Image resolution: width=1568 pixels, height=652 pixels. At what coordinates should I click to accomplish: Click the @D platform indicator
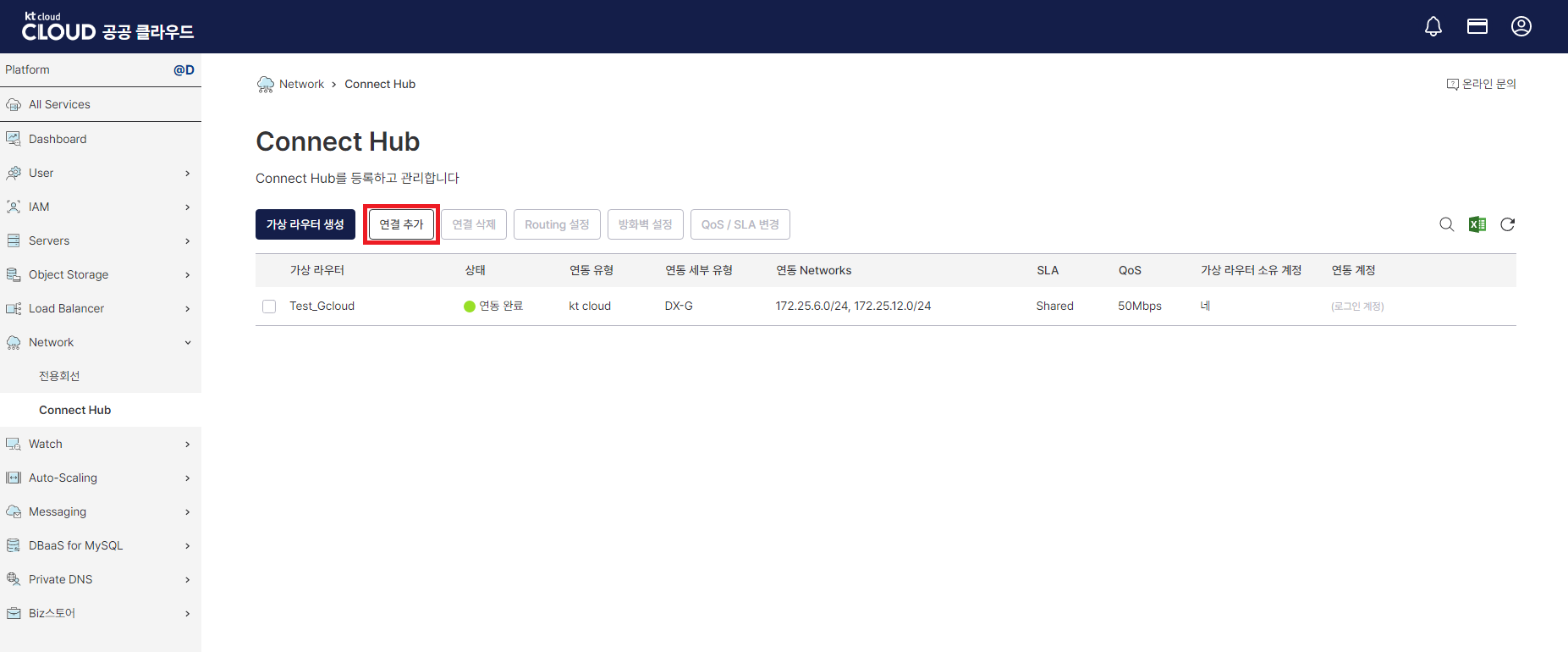pos(184,69)
